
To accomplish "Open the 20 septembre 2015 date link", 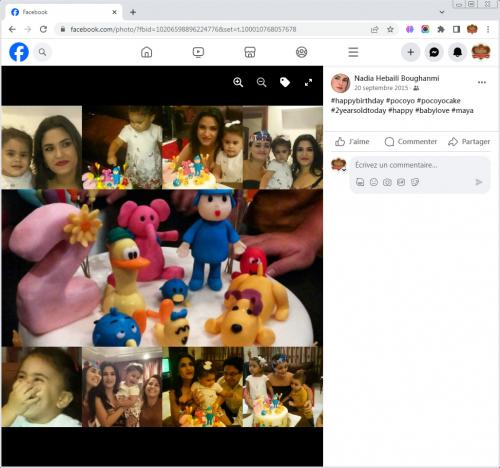I will pos(381,88).
